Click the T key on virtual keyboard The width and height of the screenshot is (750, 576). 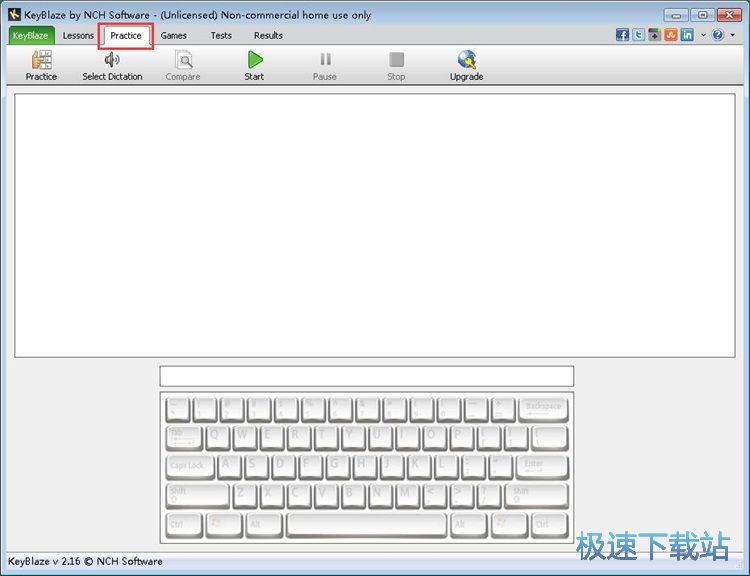click(326, 437)
